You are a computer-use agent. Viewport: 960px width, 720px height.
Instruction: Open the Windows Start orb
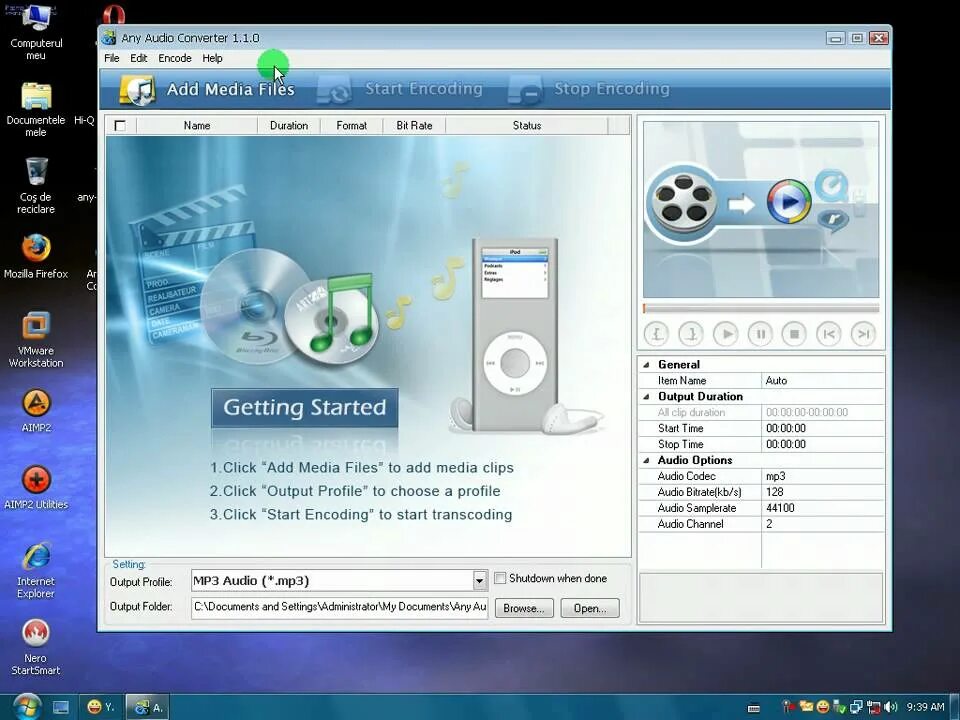(x=27, y=707)
